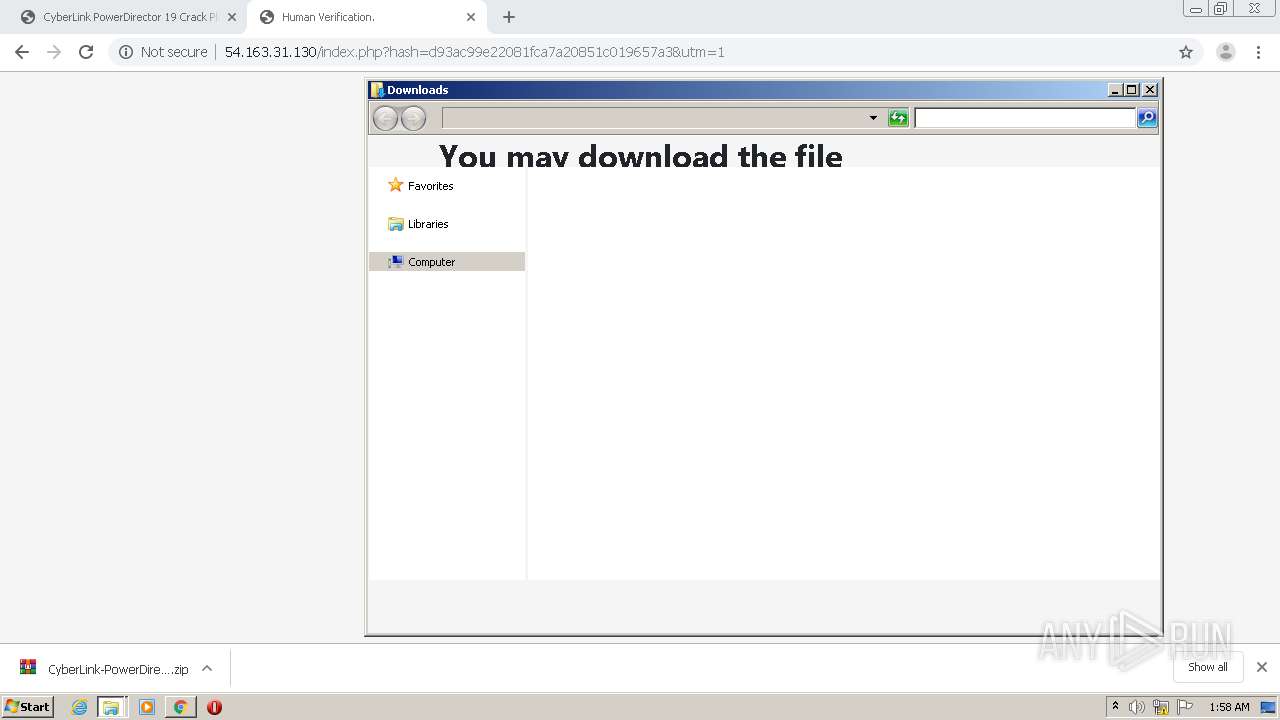Go back in Chrome
The height and width of the screenshot is (720, 1280).
click(x=22, y=52)
